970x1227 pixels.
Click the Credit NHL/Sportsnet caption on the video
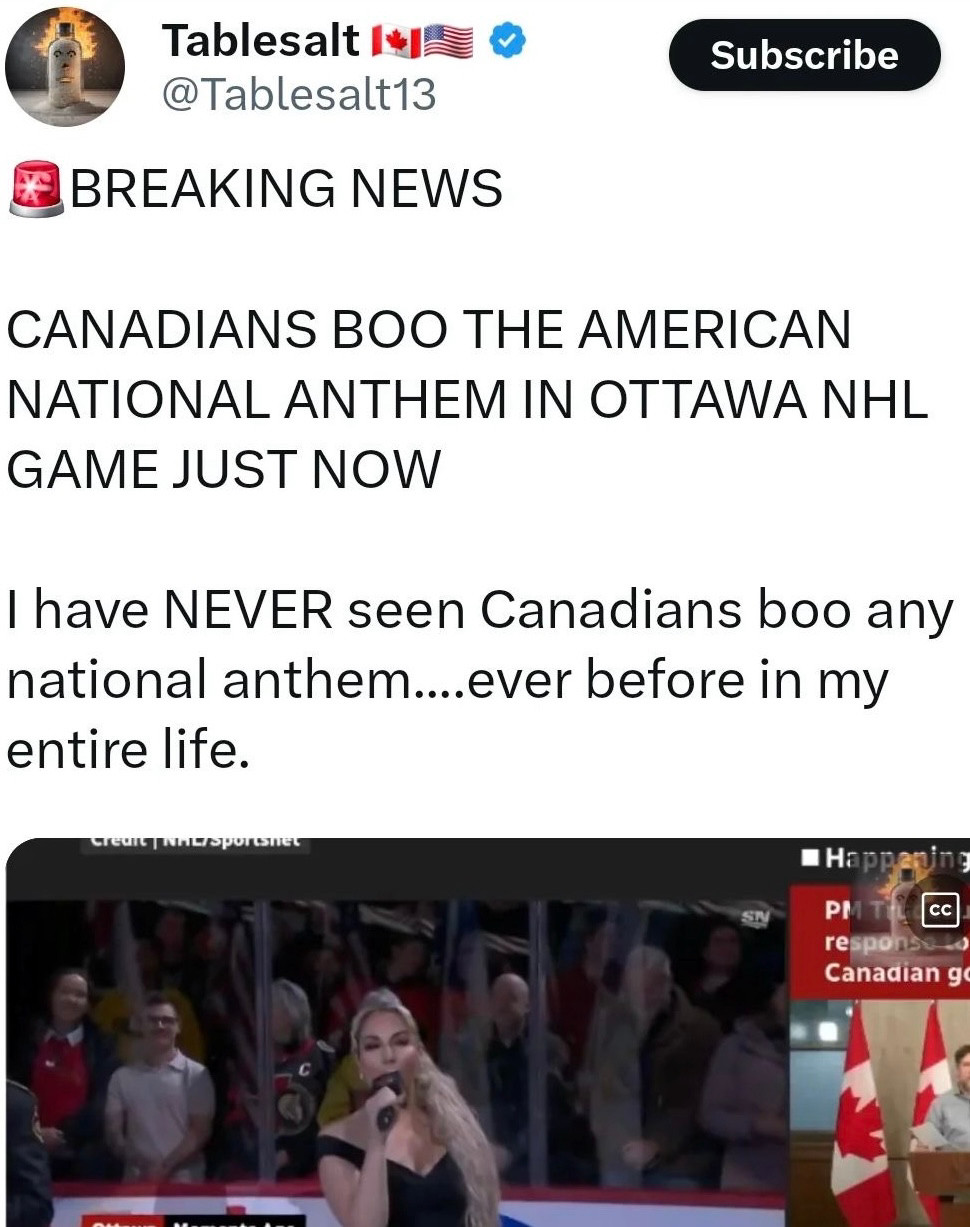coord(195,842)
